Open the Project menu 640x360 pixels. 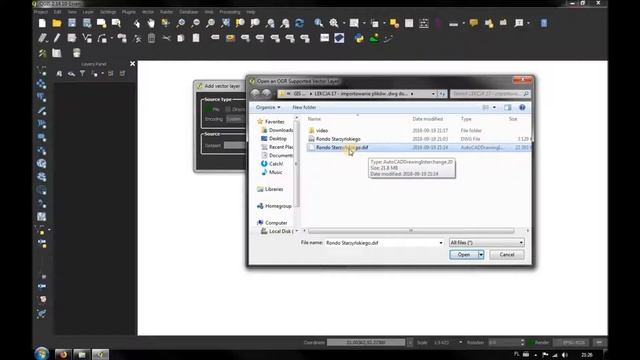click(x=41, y=12)
